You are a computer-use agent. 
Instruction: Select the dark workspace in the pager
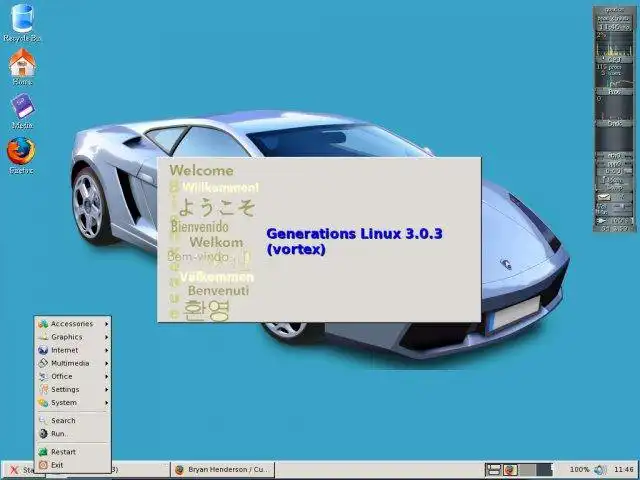[x=544, y=470]
